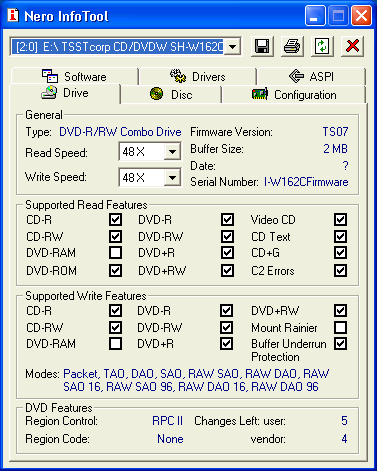Image resolution: width=377 pixels, height=471 pixels.
Task: Open the Configuration tab
Action: click(294, 95)
